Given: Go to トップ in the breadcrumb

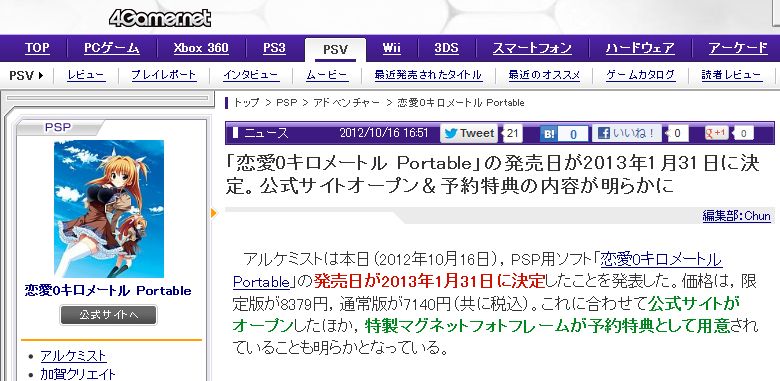Looking at the screenshot, I should tap(247, 103).
